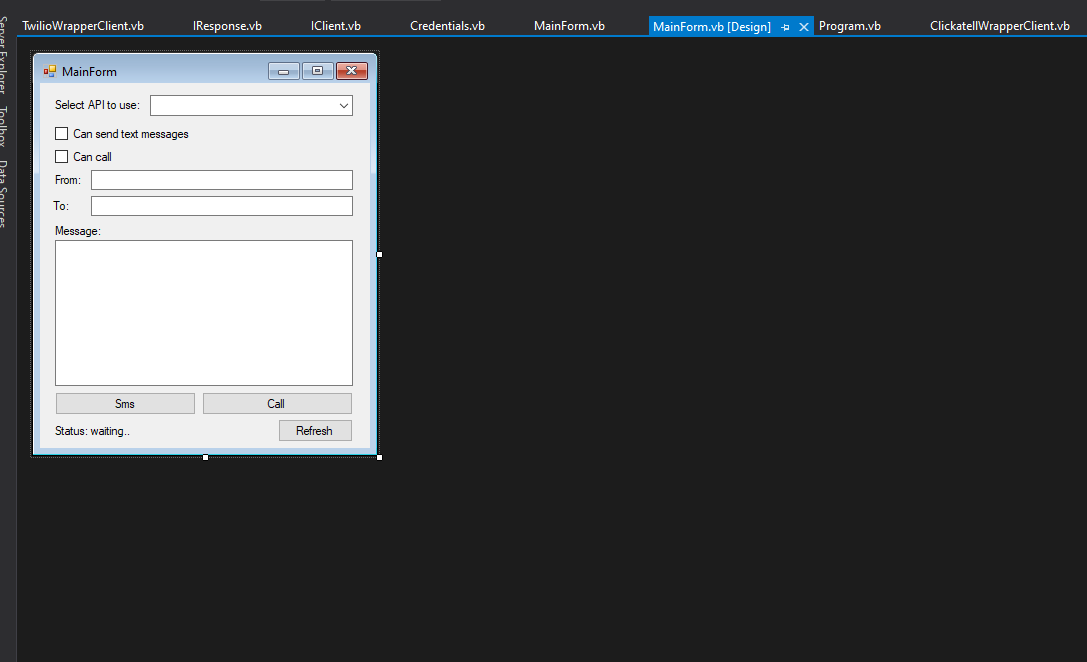Click the To input field

pyautogui.click(x=222, y=206)
